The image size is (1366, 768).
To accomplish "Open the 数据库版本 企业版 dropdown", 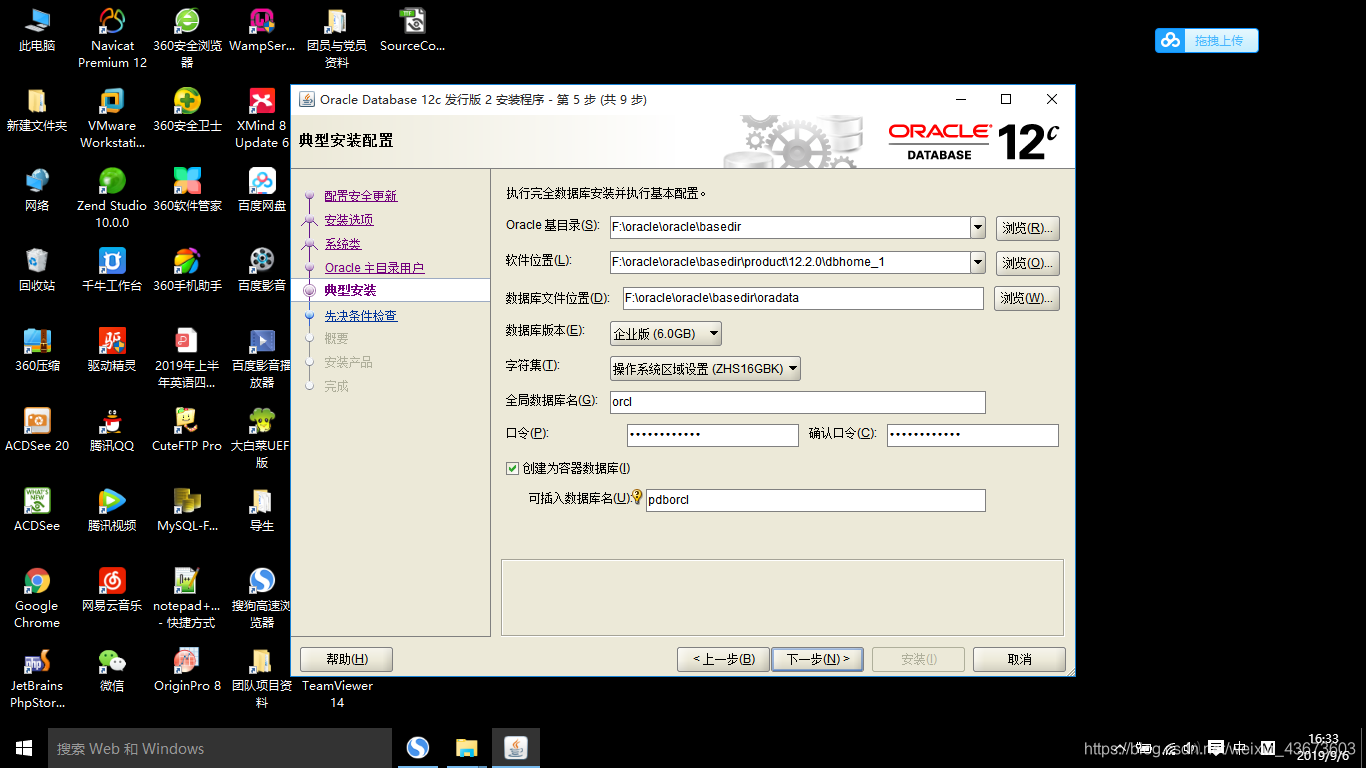I will click(666, 333).
